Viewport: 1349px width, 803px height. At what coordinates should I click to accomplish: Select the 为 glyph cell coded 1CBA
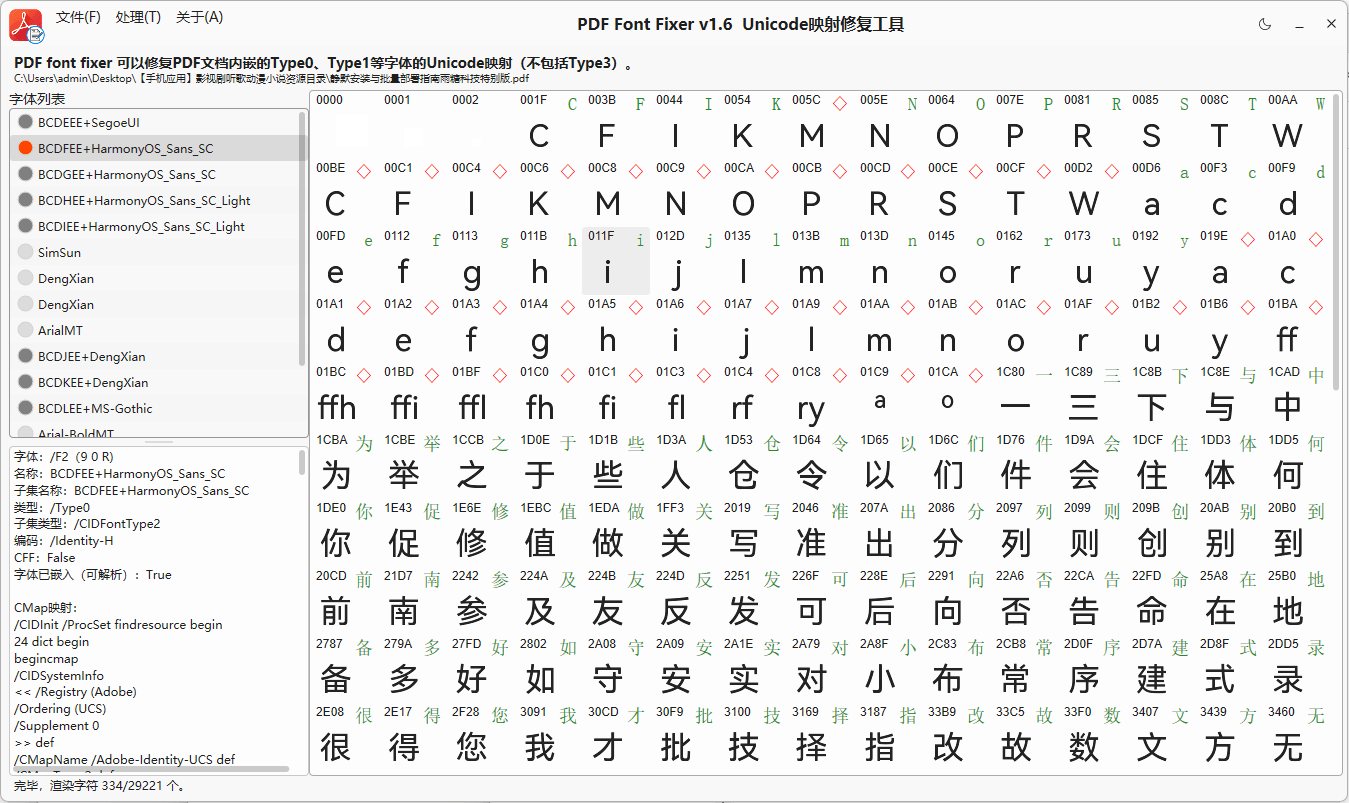[x=344, y=464]
